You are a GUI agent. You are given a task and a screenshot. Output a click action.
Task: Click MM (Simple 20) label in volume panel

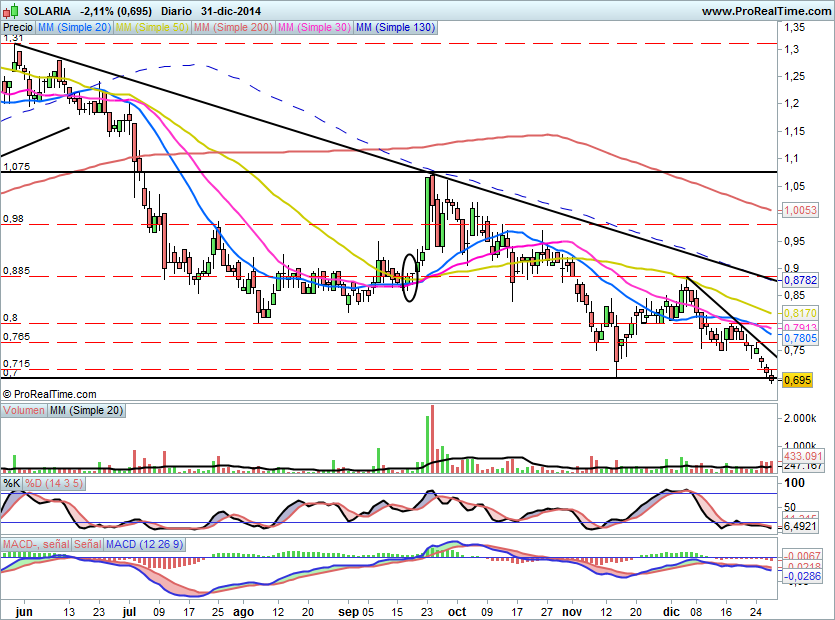tap(85, 411)
